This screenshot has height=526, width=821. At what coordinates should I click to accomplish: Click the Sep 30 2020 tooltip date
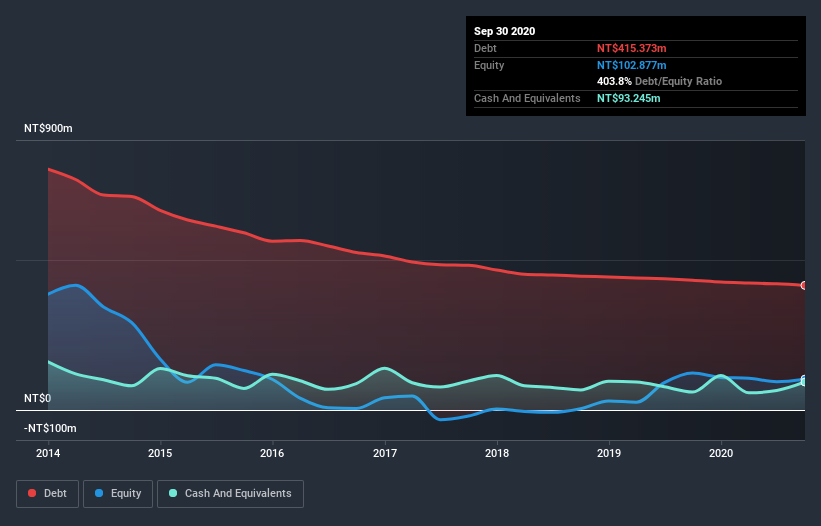[x=505, y=31]
